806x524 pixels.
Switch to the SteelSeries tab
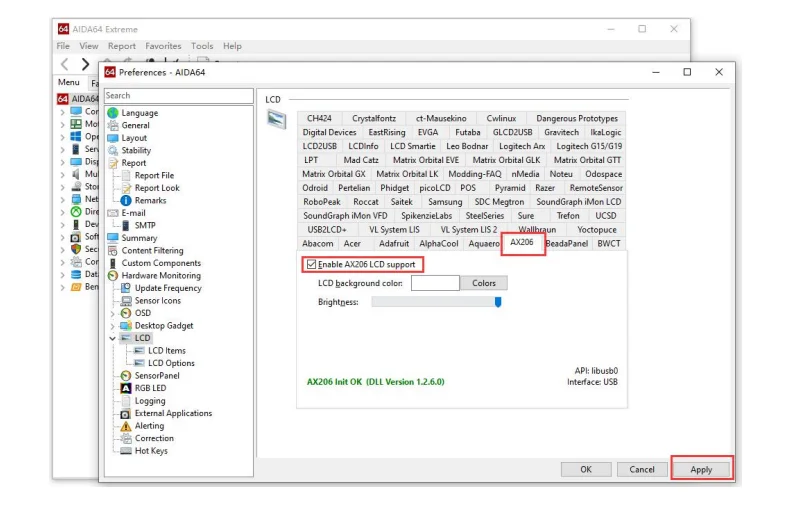(485, 215)
